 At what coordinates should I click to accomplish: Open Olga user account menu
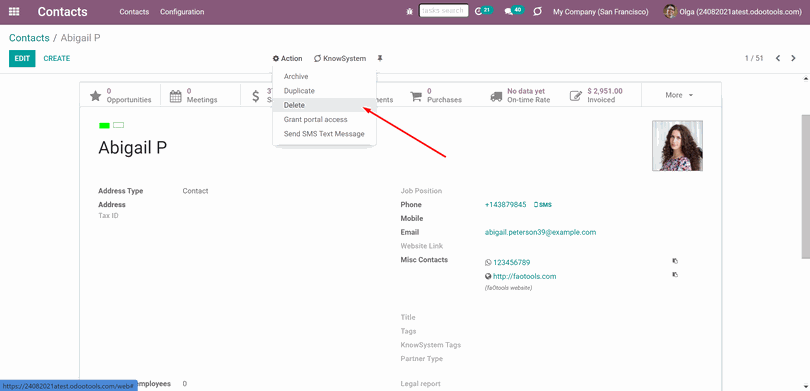tap(733, 11)
